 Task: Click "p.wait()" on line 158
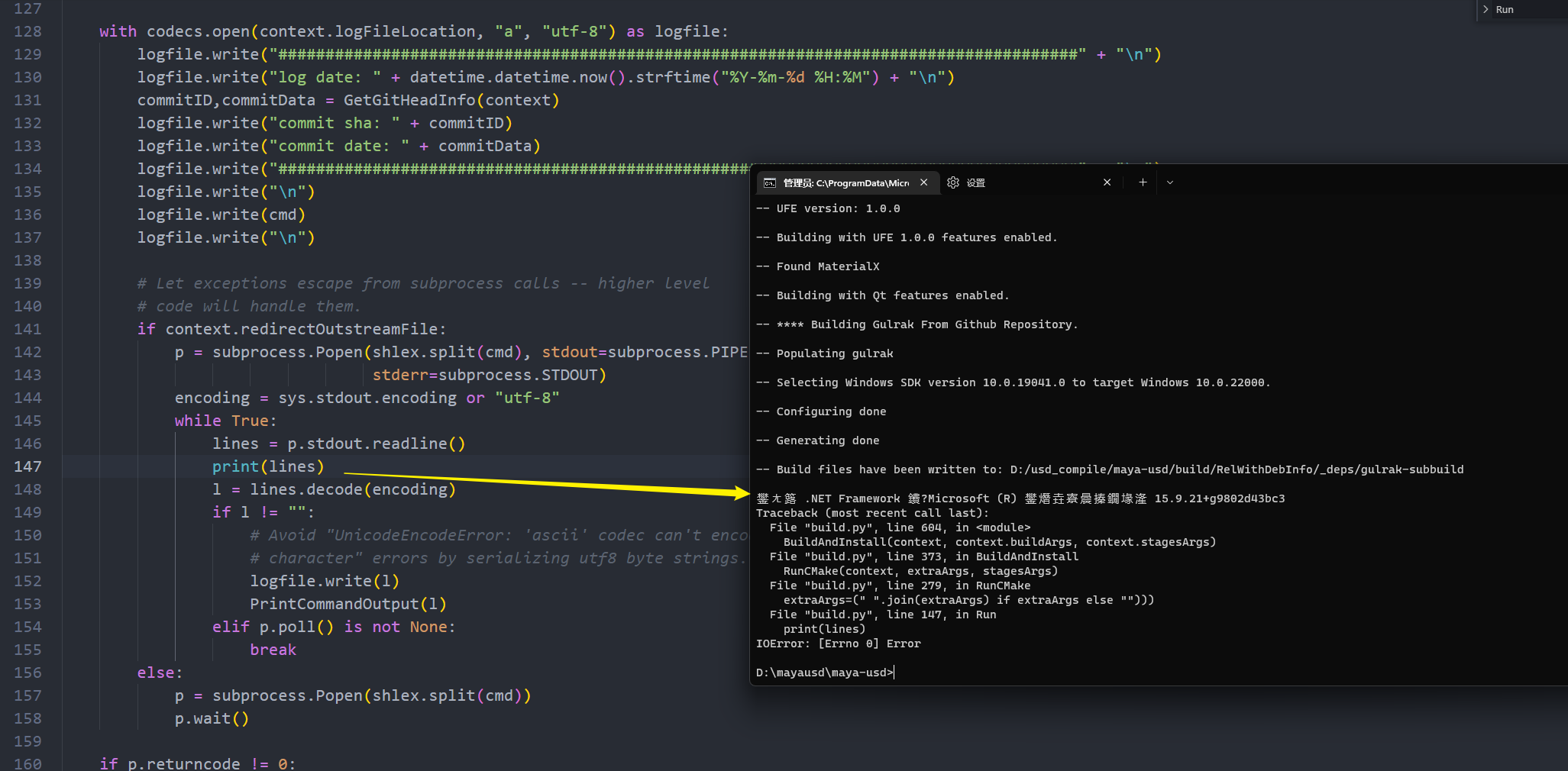click(x=212, y=718)
